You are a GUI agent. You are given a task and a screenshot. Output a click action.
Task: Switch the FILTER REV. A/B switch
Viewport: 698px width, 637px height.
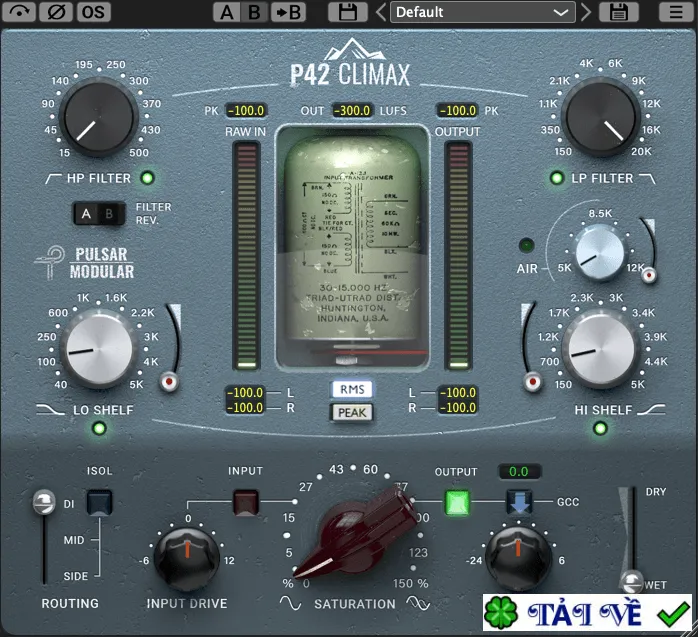pos(99,214)
